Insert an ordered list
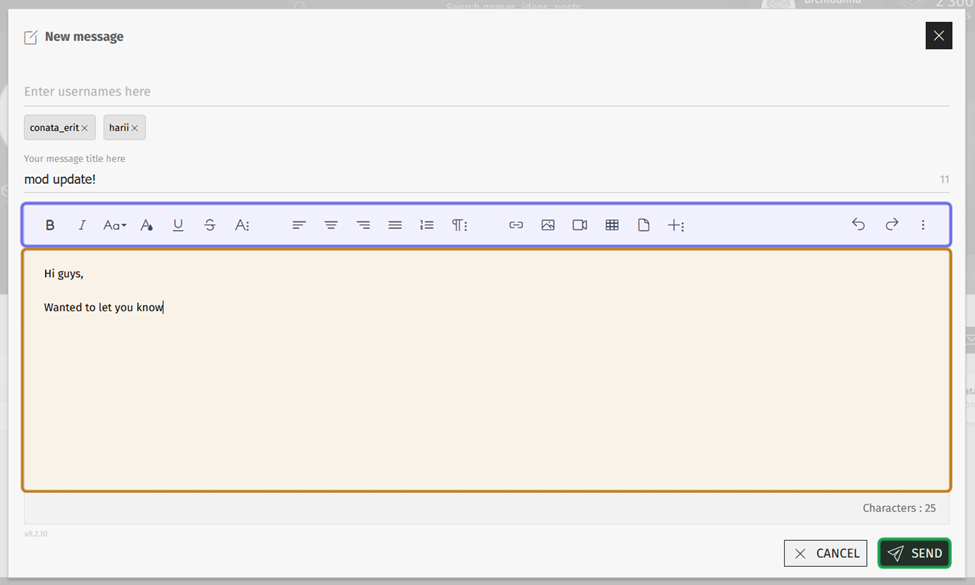975x585 pixels. point(427,225)
